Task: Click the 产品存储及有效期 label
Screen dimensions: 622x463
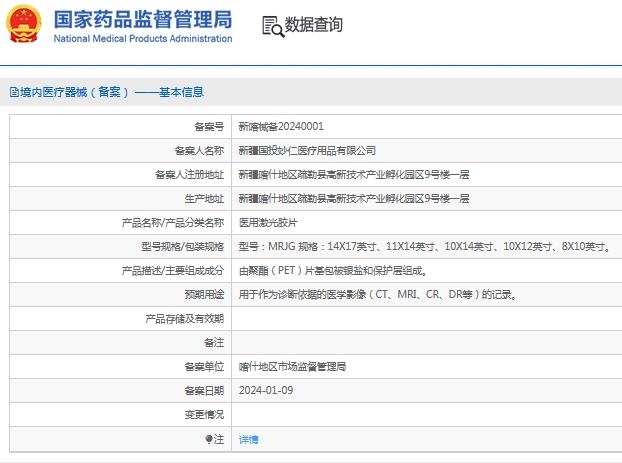Action: pos(184,319)
